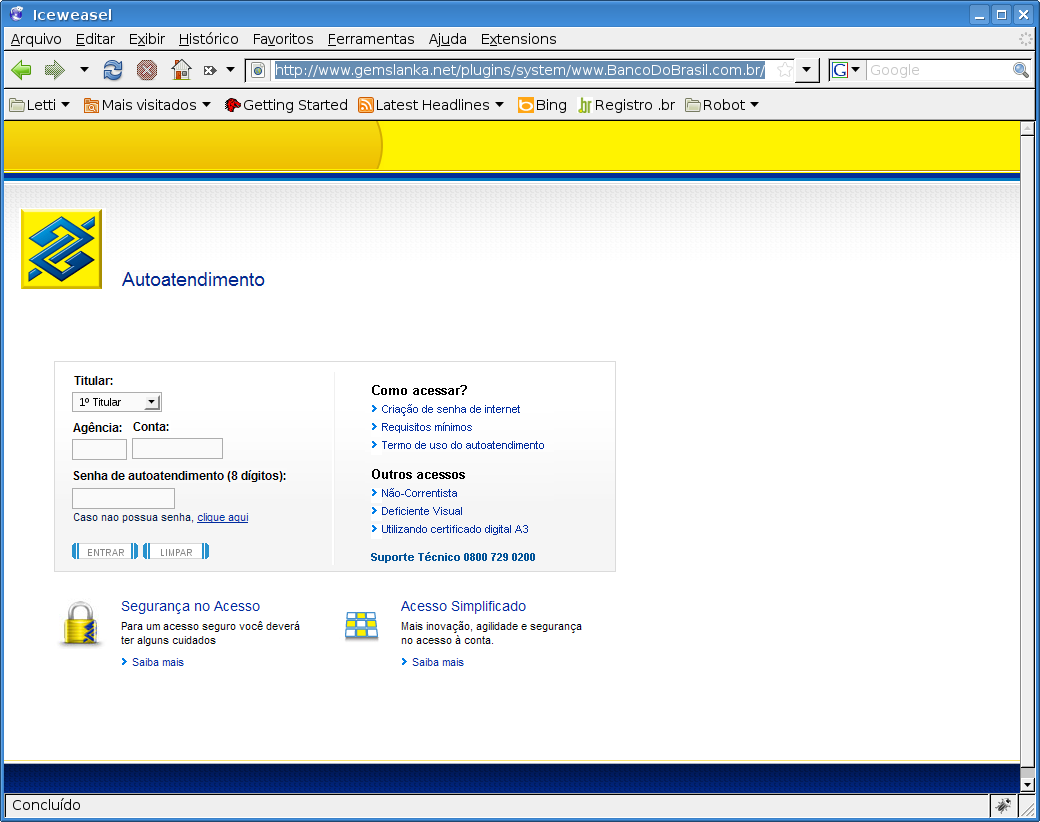This screenshot has width=1040, height=822.
Task: Click the site identity icon in address bar
Action: tap(259, 70)
